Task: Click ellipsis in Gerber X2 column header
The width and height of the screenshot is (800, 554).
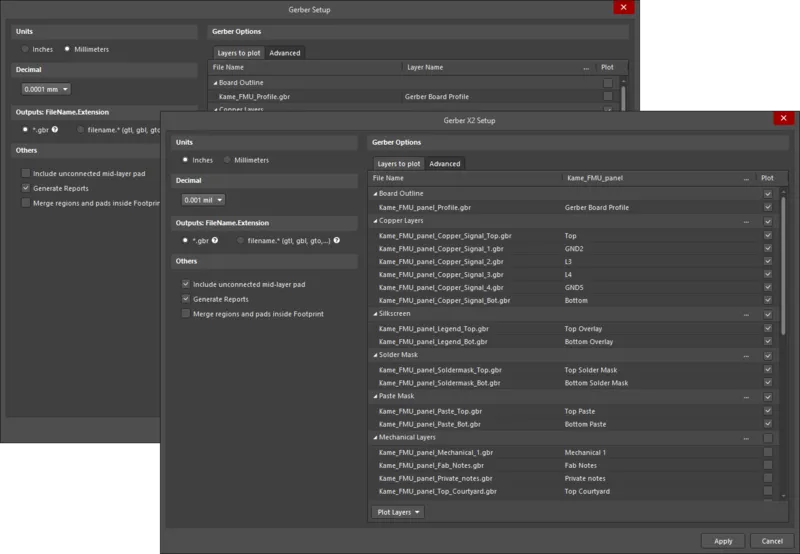Action: click(x=746, y=178)
